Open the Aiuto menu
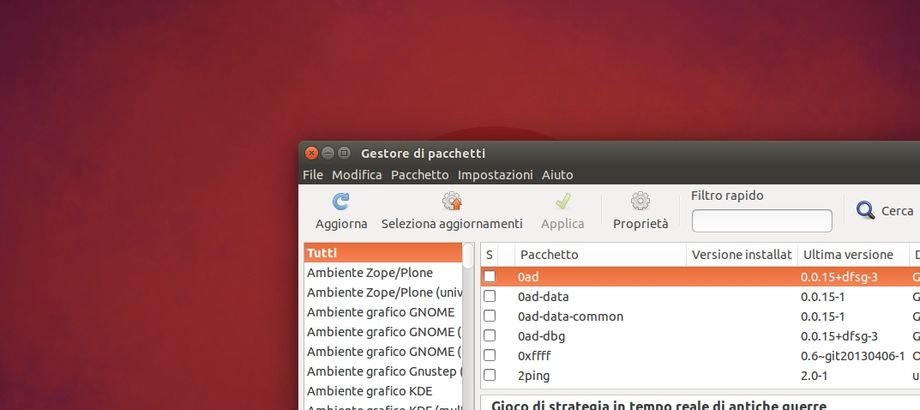Image resolution: width=920 pixels, height=410 pixels. pyautogui.click(x=557, y=175)
